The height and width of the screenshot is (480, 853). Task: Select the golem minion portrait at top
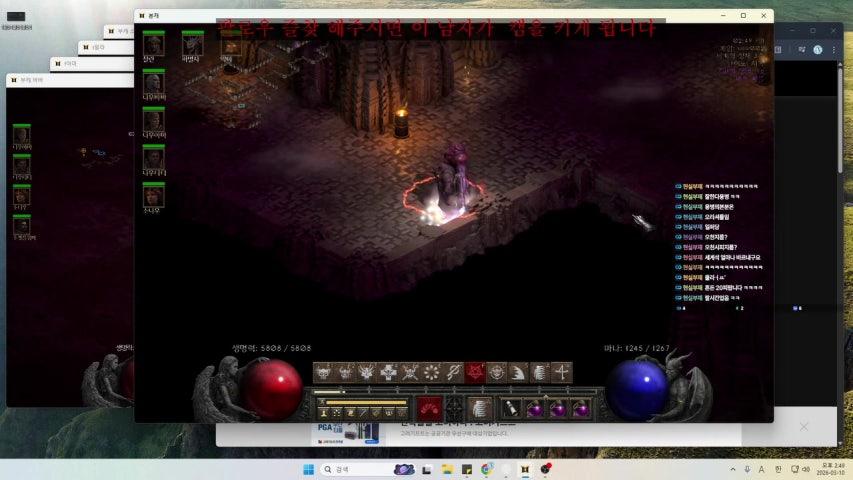193,44
